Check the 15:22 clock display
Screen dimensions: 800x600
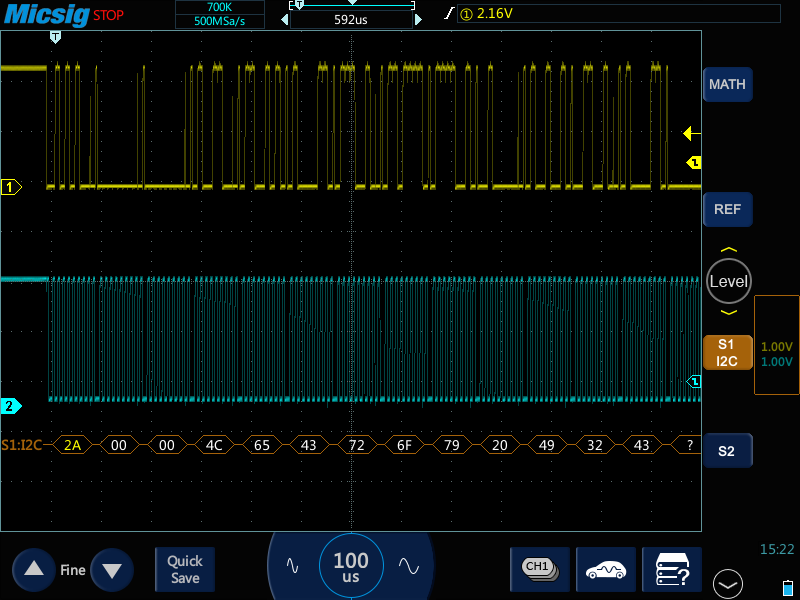pyautogui.click(x=777, y=549)
